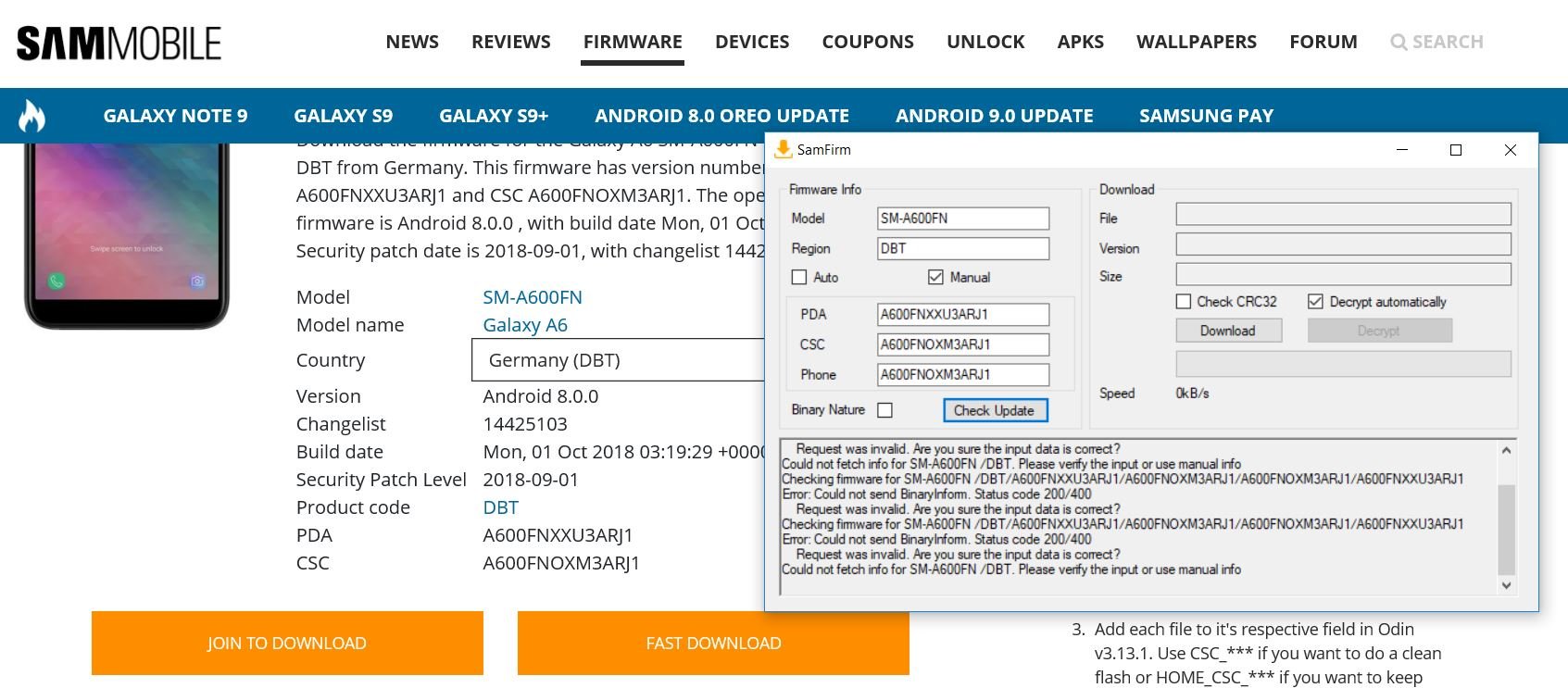This screenshot has height=688, width=1568.
Task: Open the WALLPAPERS menu
Action: click(1197, 42)
